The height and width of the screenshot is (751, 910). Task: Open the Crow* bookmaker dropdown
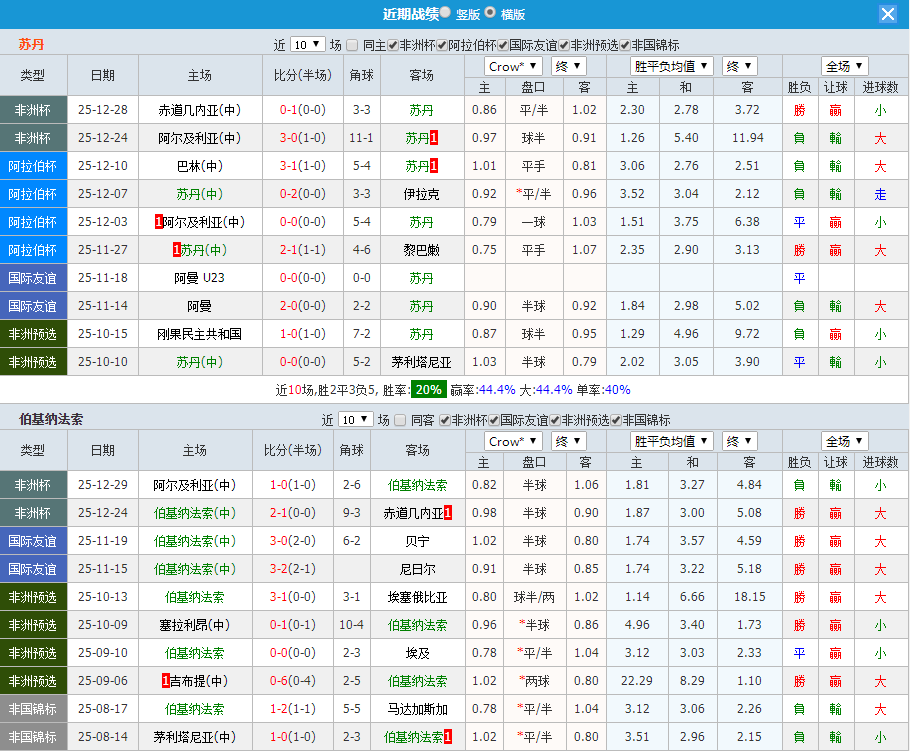pos(512,66)
